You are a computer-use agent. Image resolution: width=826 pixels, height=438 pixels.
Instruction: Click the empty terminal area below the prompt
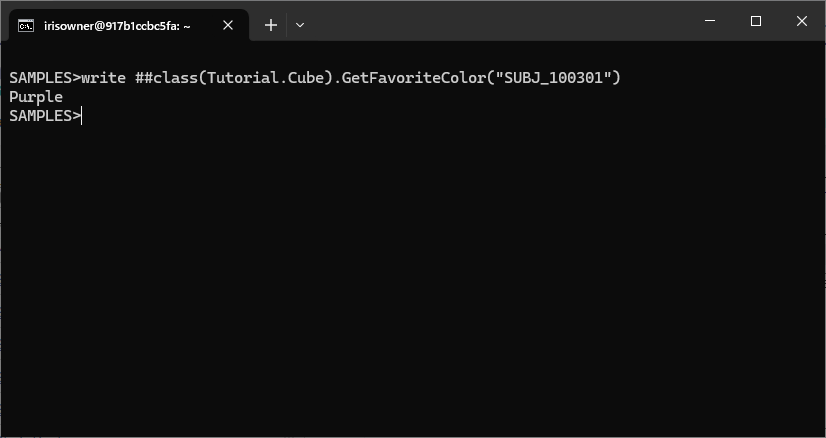click(412, 280)
